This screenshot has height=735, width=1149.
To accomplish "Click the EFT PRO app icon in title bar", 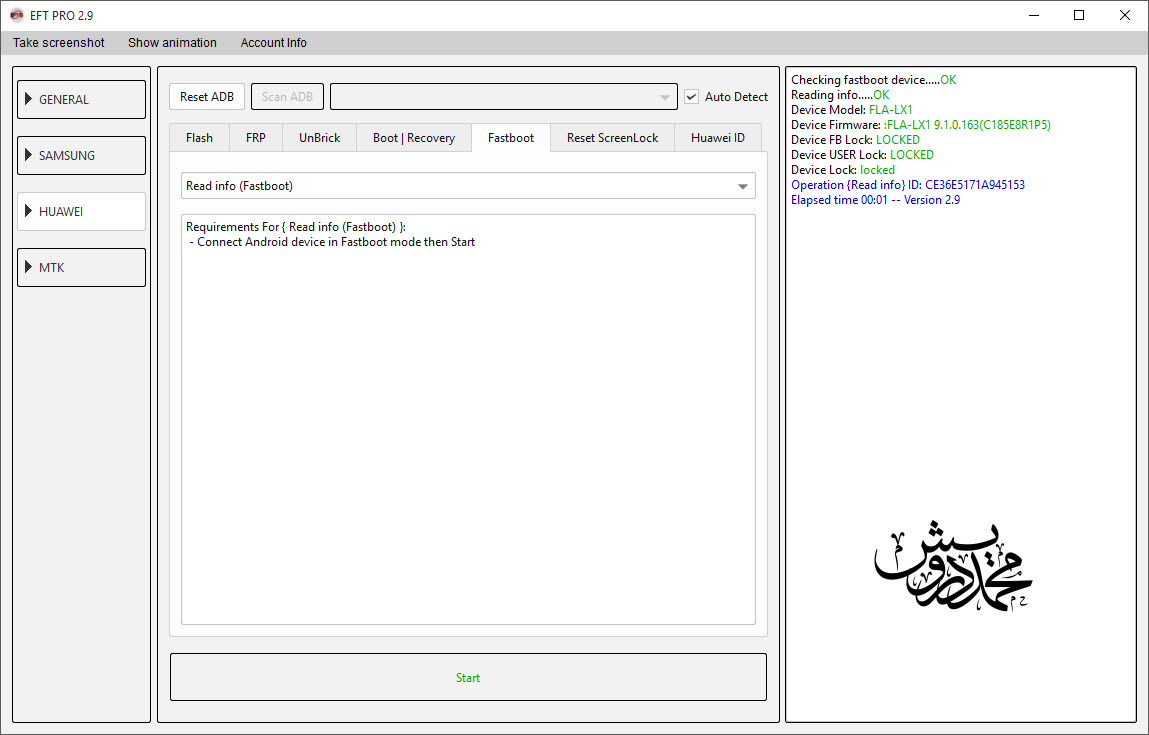I will (16, 15).
